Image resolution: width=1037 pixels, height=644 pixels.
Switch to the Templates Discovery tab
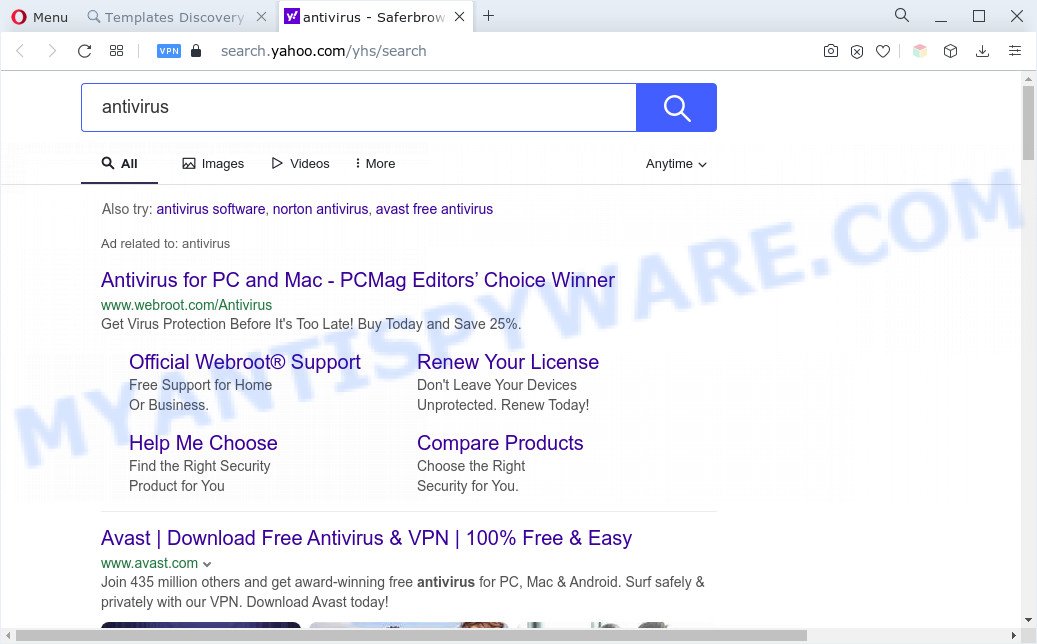165,17
